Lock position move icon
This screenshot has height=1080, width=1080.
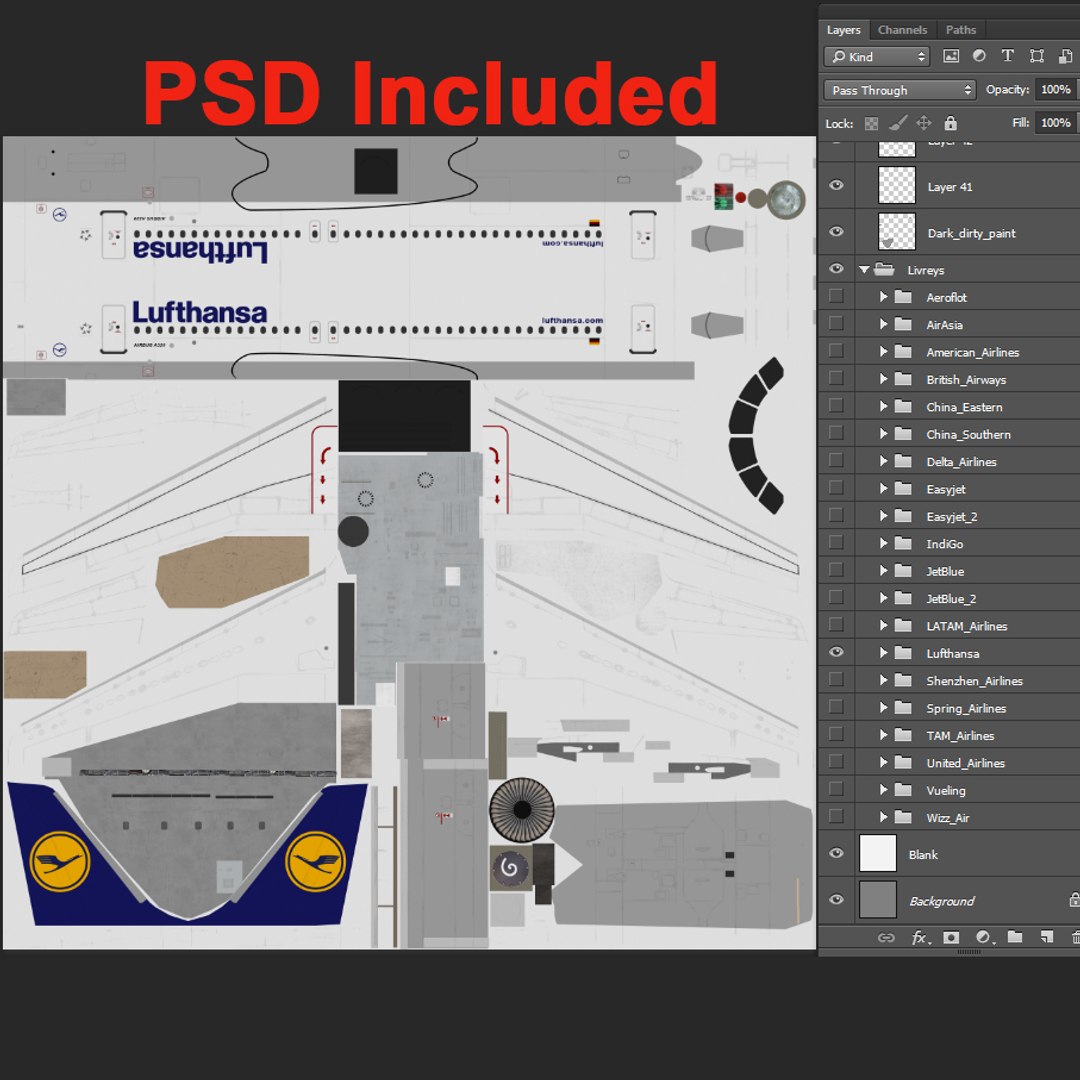click(924, 123)
